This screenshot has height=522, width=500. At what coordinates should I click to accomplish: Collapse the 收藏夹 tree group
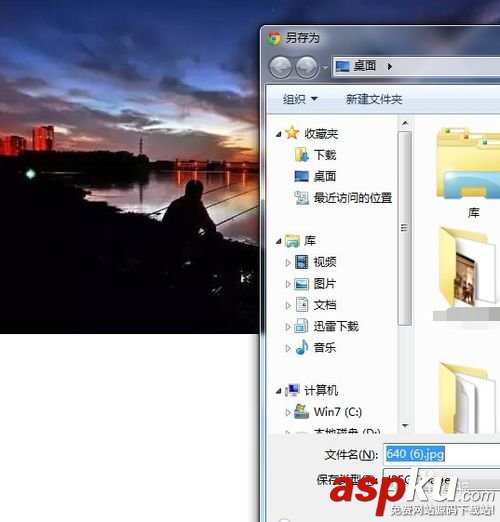279,134
